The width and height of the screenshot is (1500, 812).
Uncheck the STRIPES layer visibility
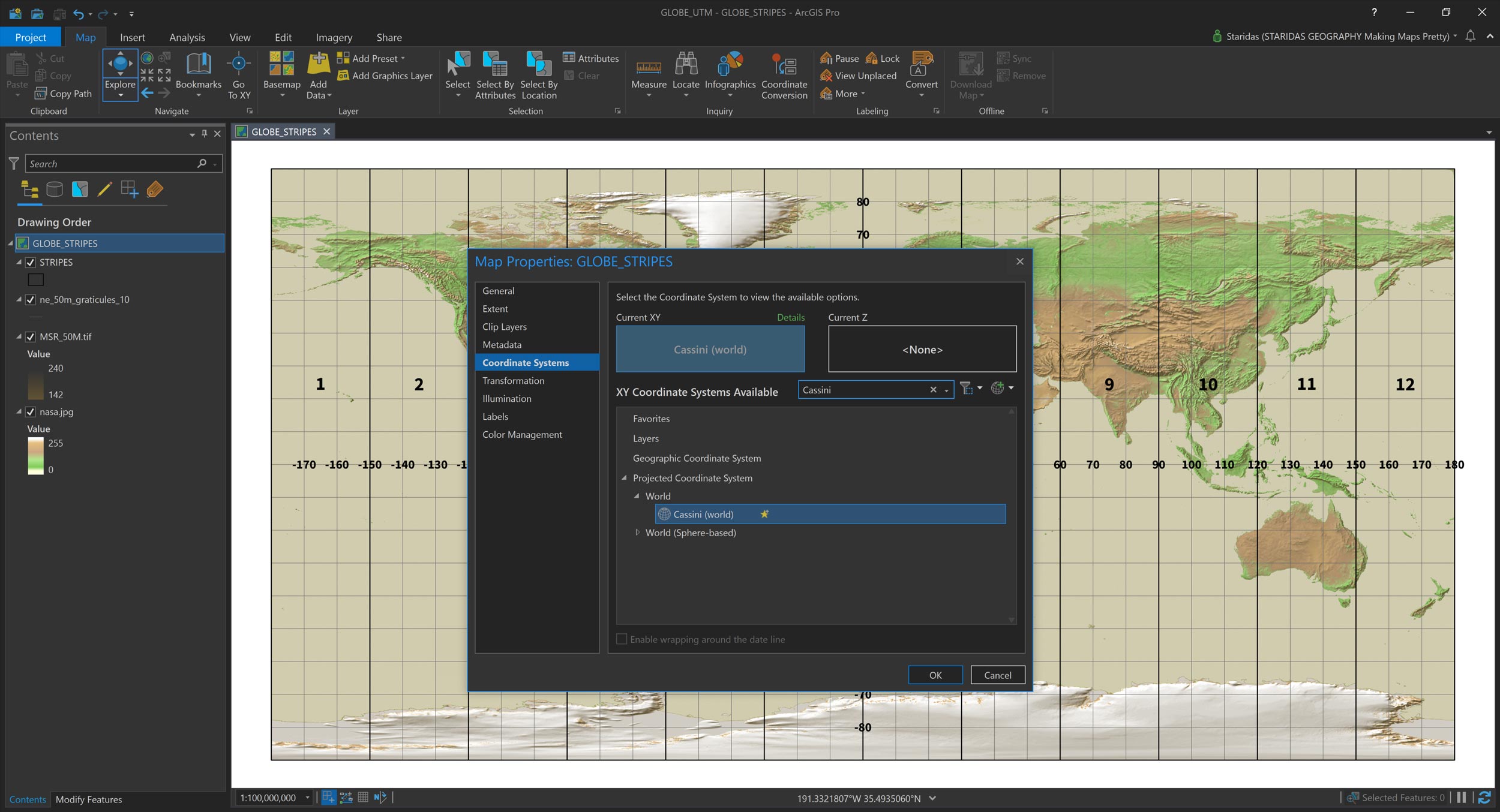[31, 262]
